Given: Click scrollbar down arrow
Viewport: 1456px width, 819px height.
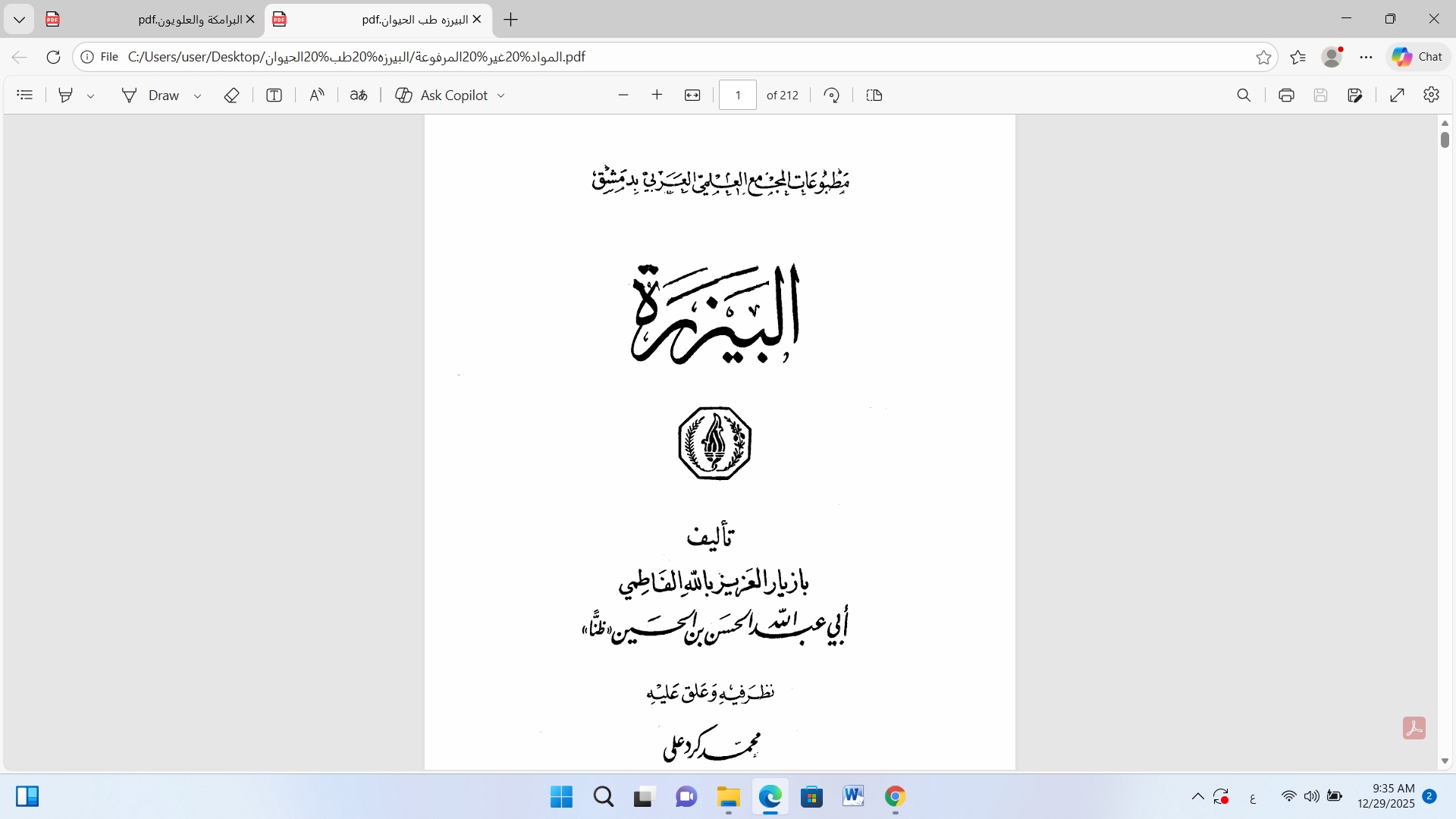Looking at the screenshot, I should click(x=1445, y=761).
